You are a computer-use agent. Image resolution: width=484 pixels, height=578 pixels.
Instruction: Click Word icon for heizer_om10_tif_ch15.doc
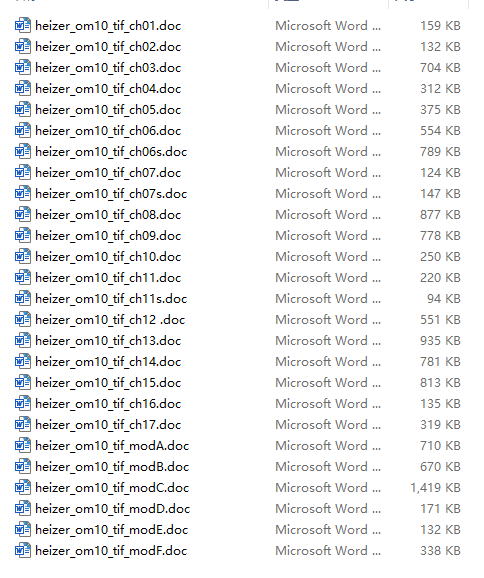[22, 383]
